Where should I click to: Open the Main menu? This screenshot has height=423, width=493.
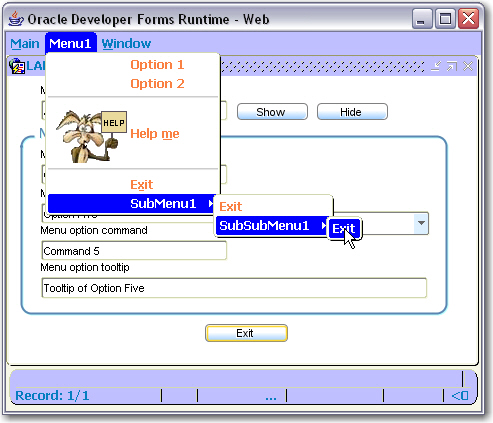(x=25, y=44)
